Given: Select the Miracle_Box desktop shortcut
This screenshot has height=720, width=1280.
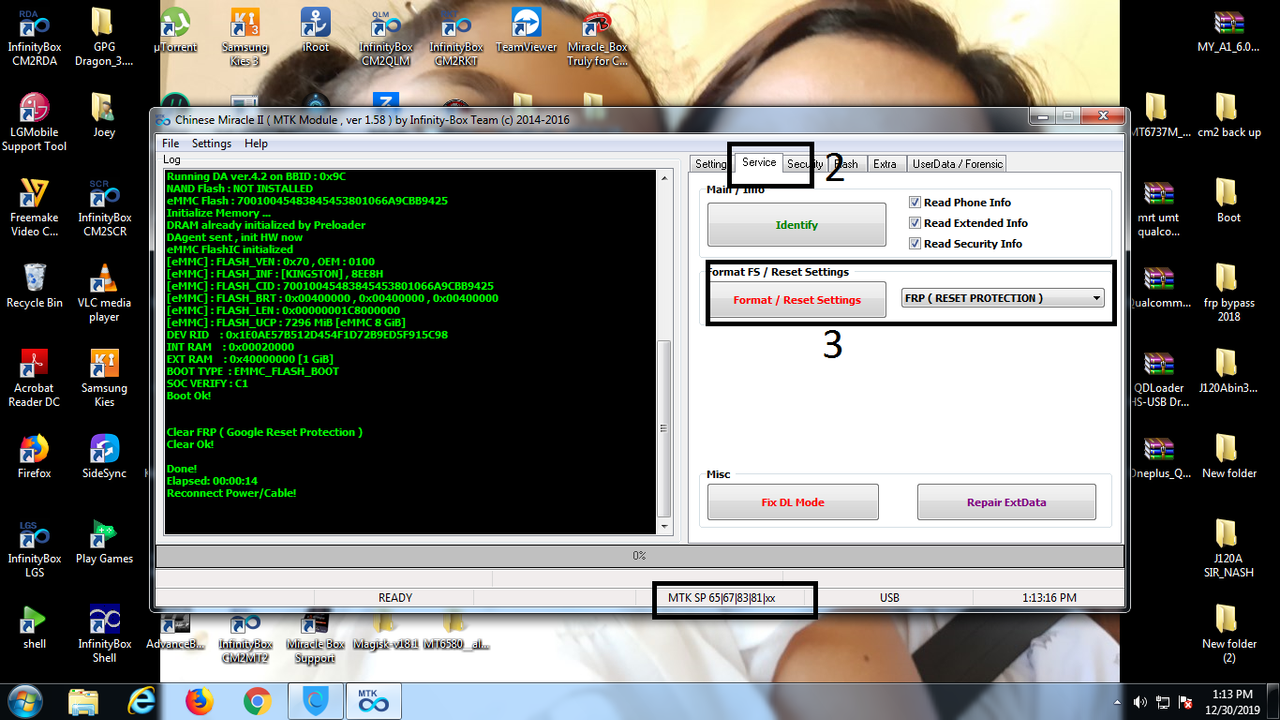Looking at the screenshot, I should point(597,38).
